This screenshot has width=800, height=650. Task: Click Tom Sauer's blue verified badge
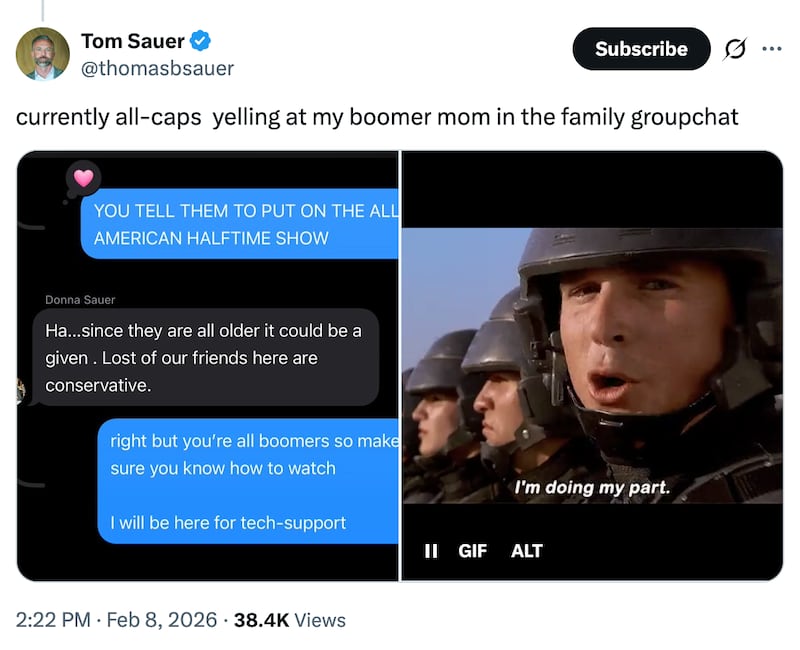(198, 42)
